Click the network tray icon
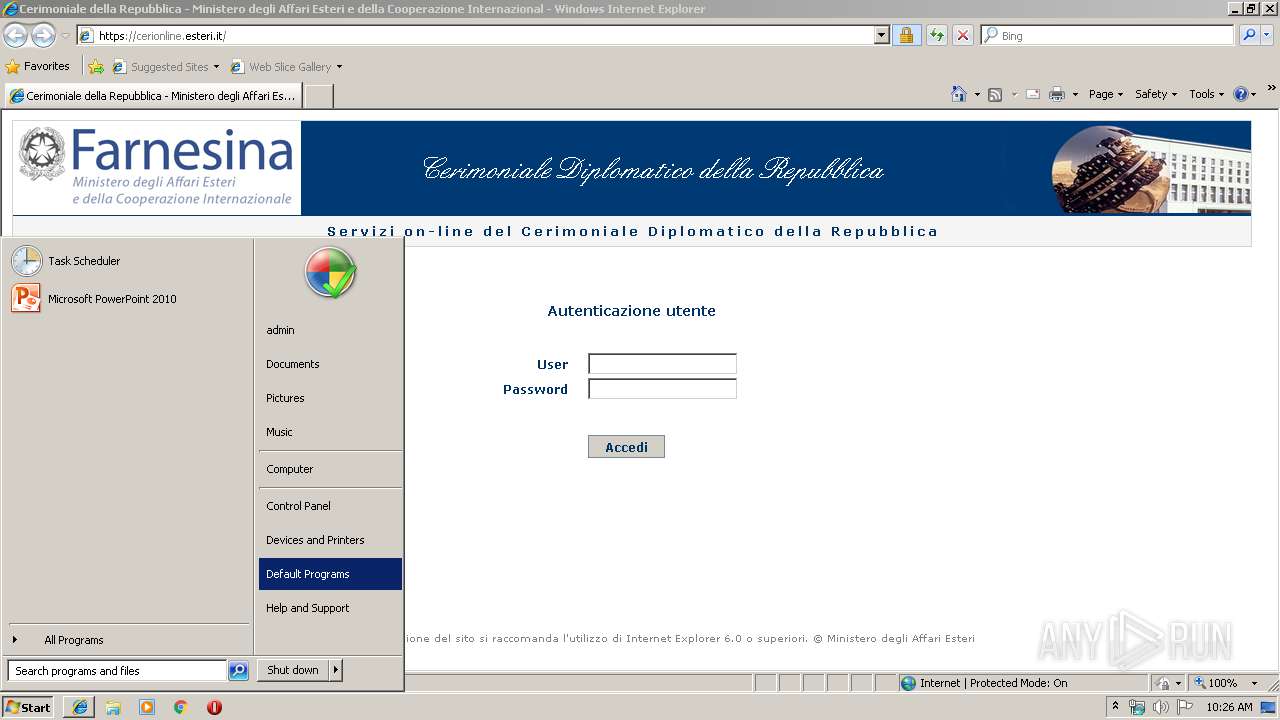This screenshot has width=1280, height=720. coord(1137,707)
